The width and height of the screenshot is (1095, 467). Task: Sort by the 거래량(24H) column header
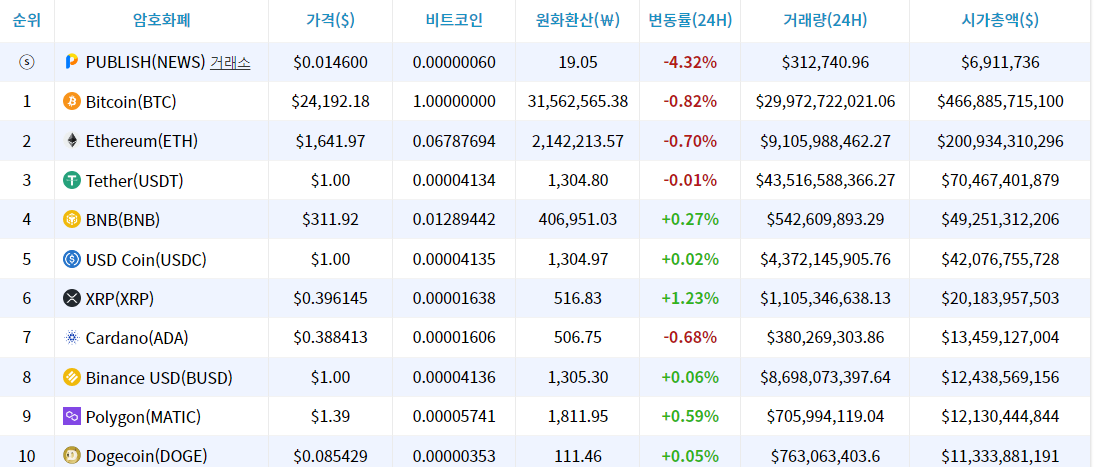pos(825,20)
